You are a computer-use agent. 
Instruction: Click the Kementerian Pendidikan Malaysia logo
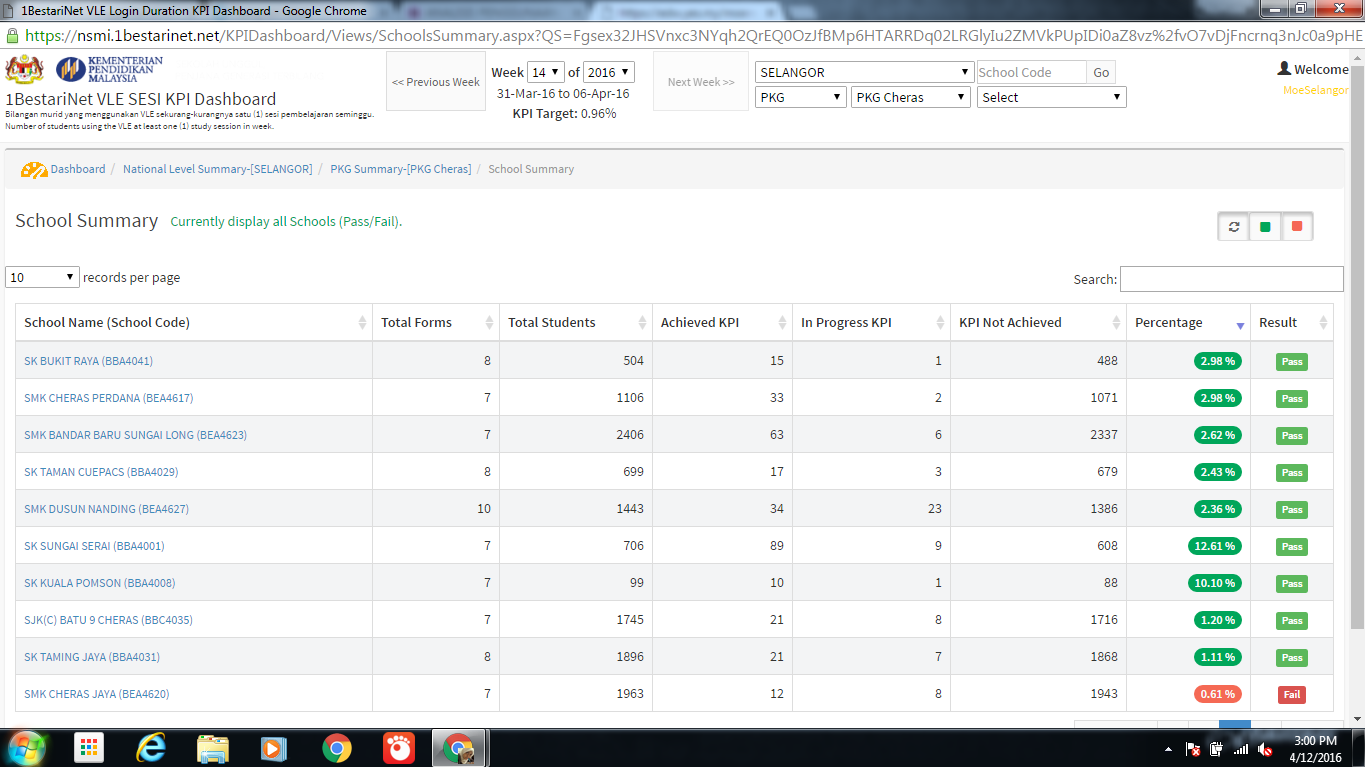click(x=109, y=69)
